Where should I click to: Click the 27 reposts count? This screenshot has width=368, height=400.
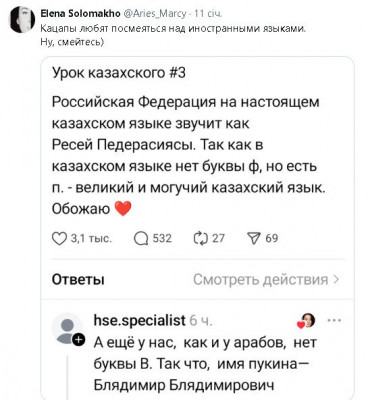(218, 239)
